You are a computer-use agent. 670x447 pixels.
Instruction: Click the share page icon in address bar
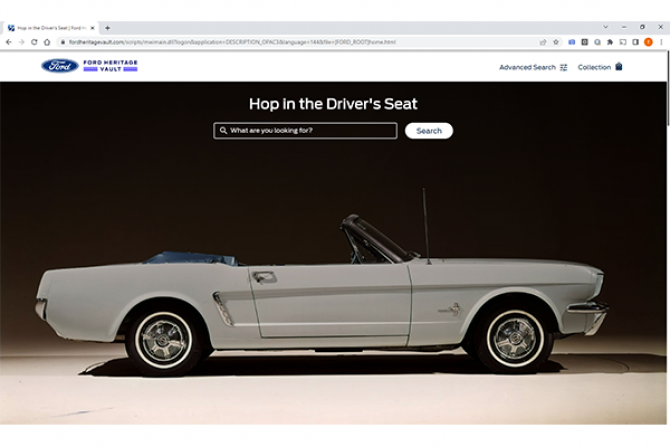pos(543,42)
